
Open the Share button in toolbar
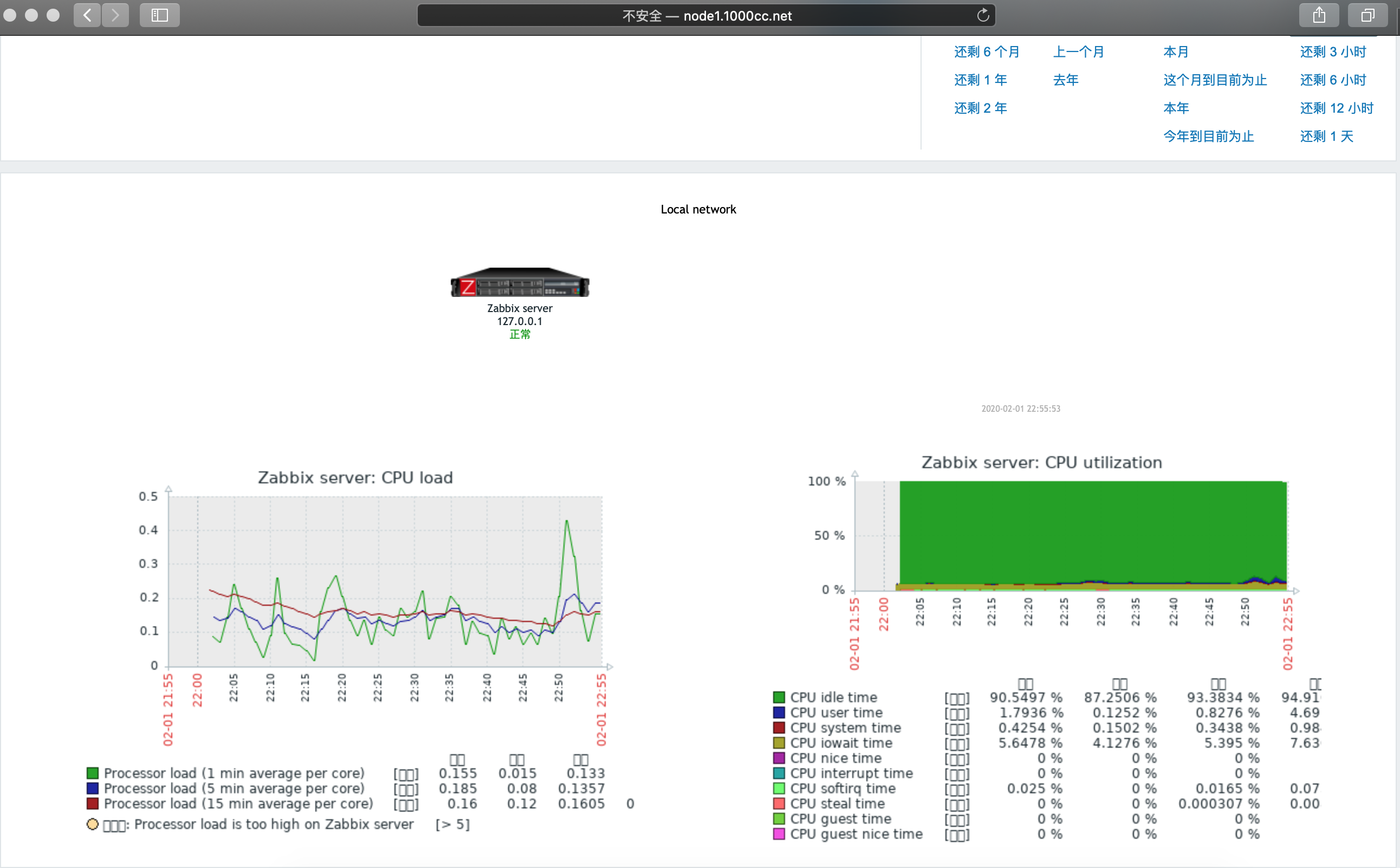pos(1319,16)
